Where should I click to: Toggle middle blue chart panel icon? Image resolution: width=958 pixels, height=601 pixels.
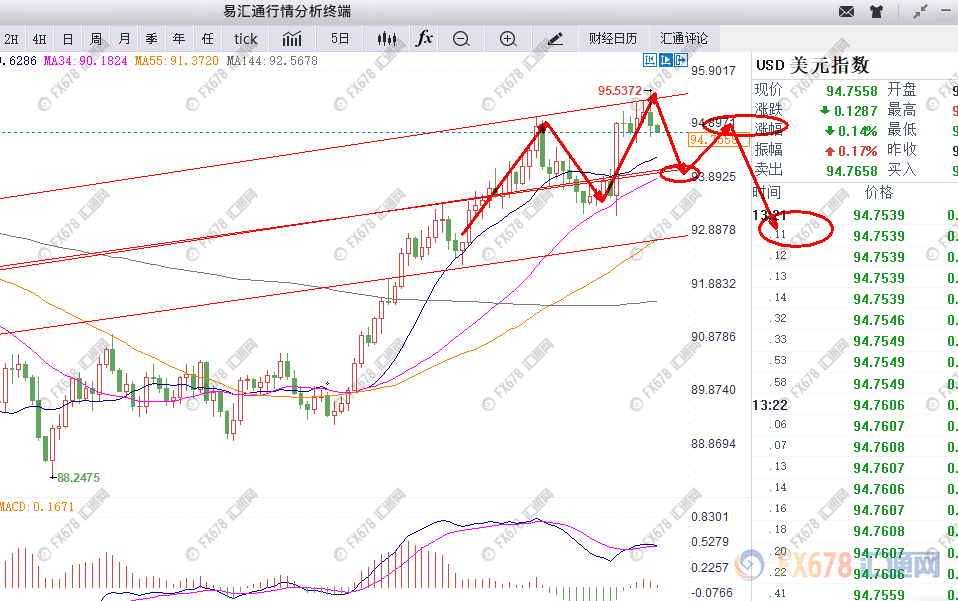[x=665, y=60]
